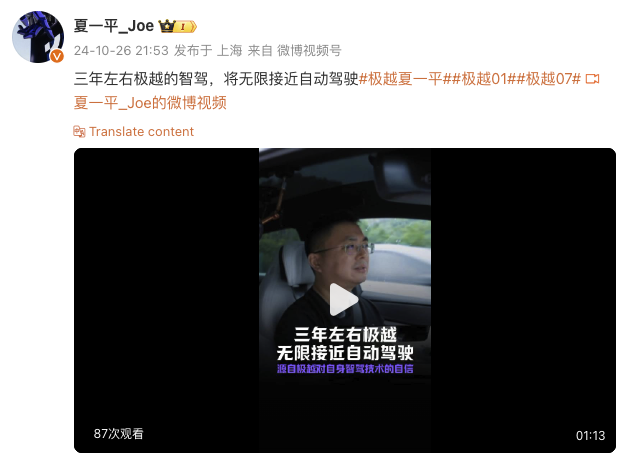Viewport: 627px width, 473px height.
Task: Click the post timestamp 24-10-26 21:53
Action: pyautogui.click(x=121, y=50)
